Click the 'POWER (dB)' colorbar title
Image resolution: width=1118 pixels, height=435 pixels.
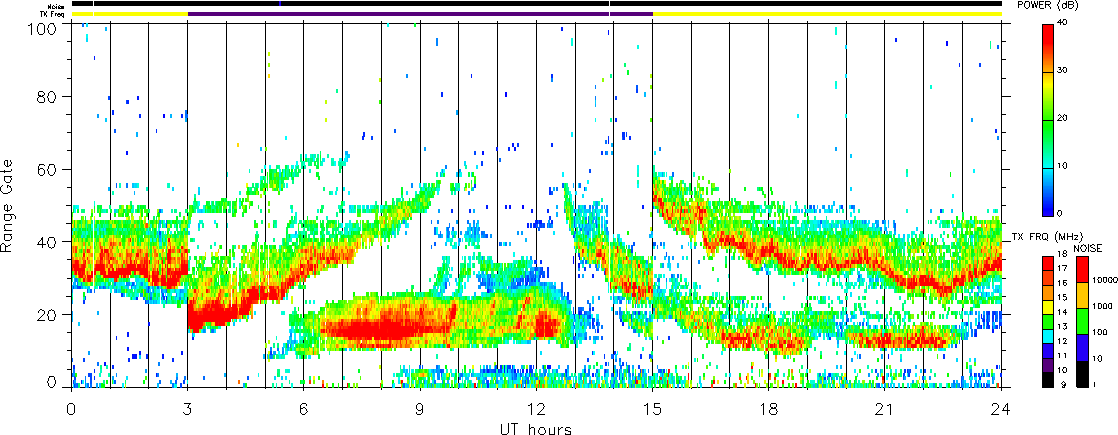1047,6
